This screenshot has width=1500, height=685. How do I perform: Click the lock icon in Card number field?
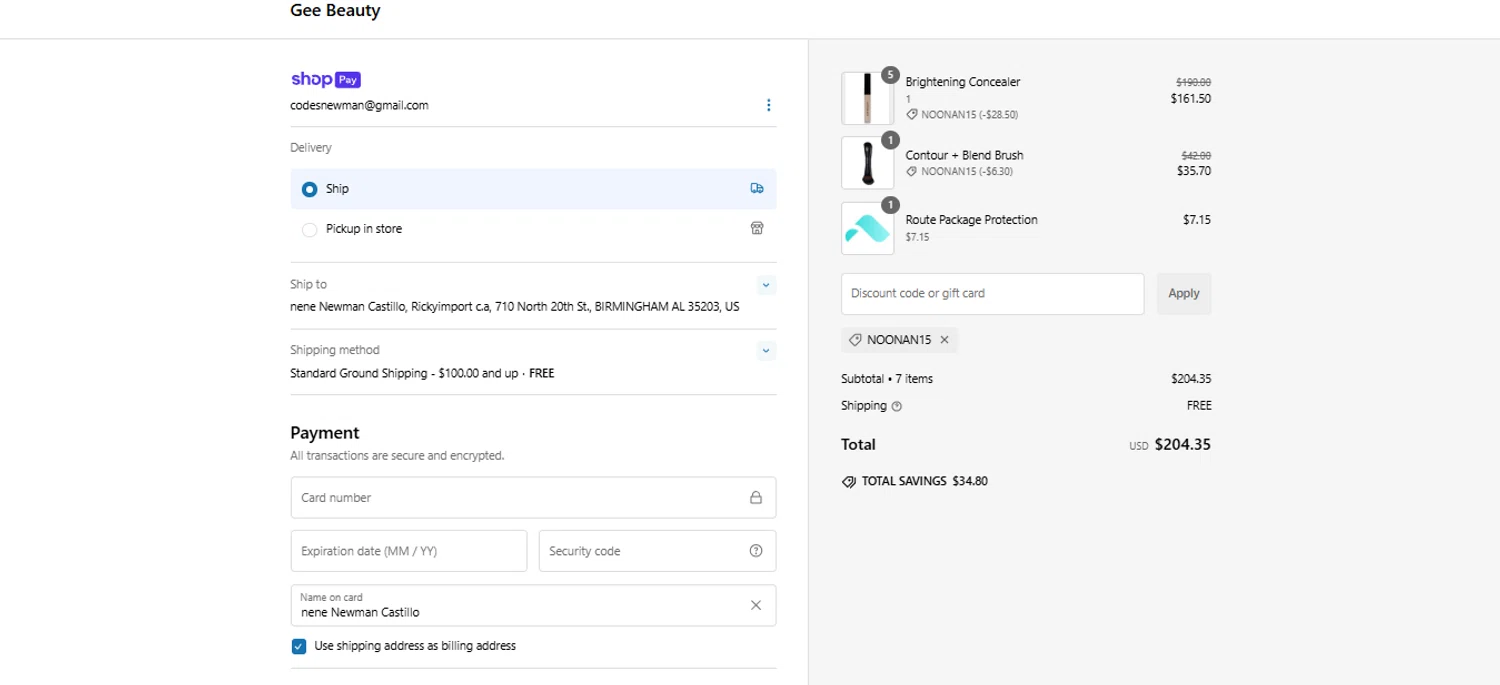point(756,497)
